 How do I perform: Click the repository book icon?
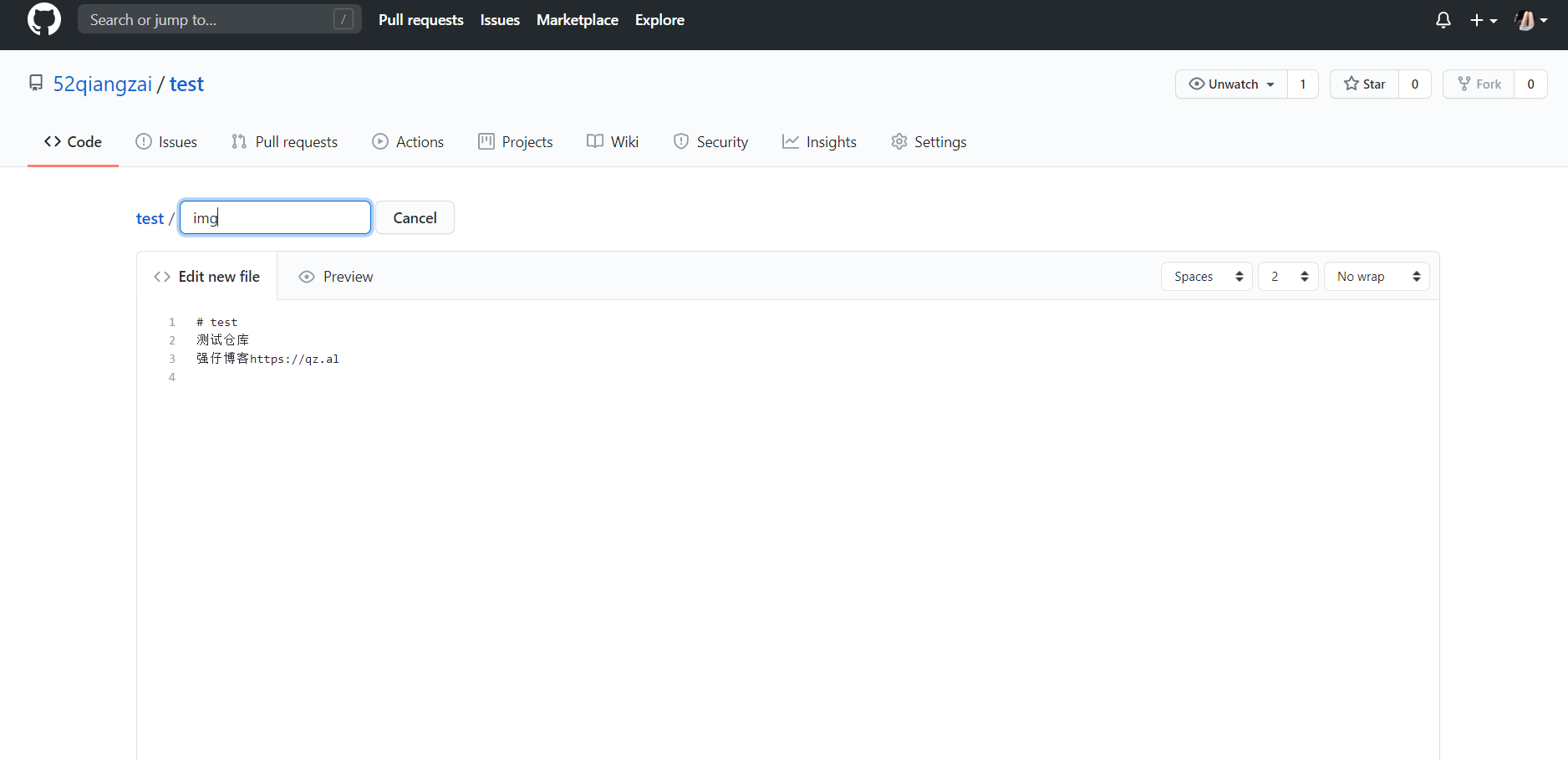[x=36, y=83]
